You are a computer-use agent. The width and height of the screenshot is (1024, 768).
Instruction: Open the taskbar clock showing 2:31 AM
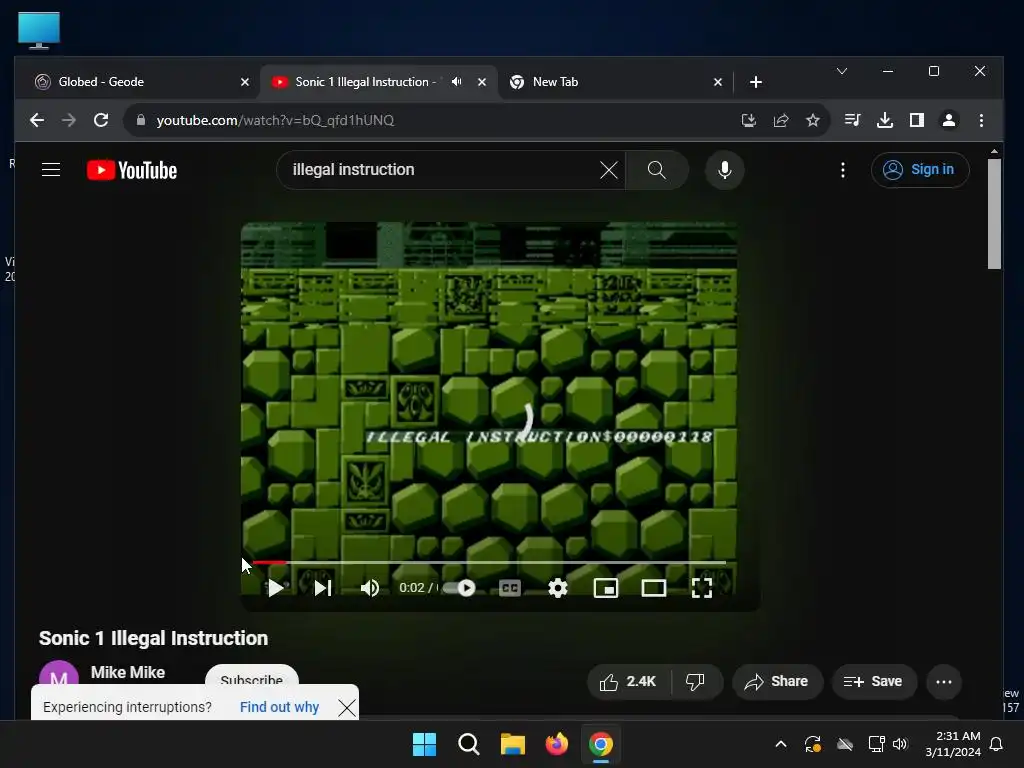coord(953,744)
